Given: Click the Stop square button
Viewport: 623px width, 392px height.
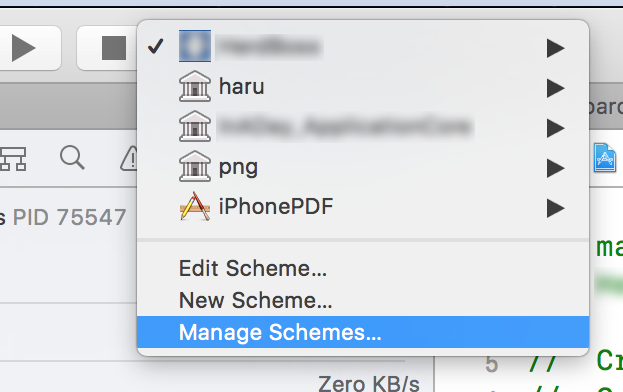Looking at the screenshot, I should tap(114, 48).
